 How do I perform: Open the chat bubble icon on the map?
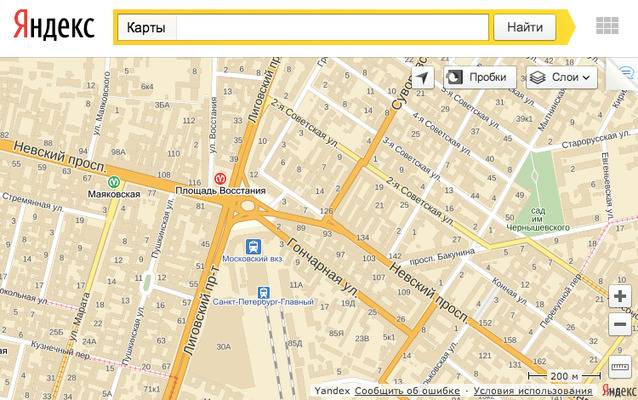[x=626, y=74]
